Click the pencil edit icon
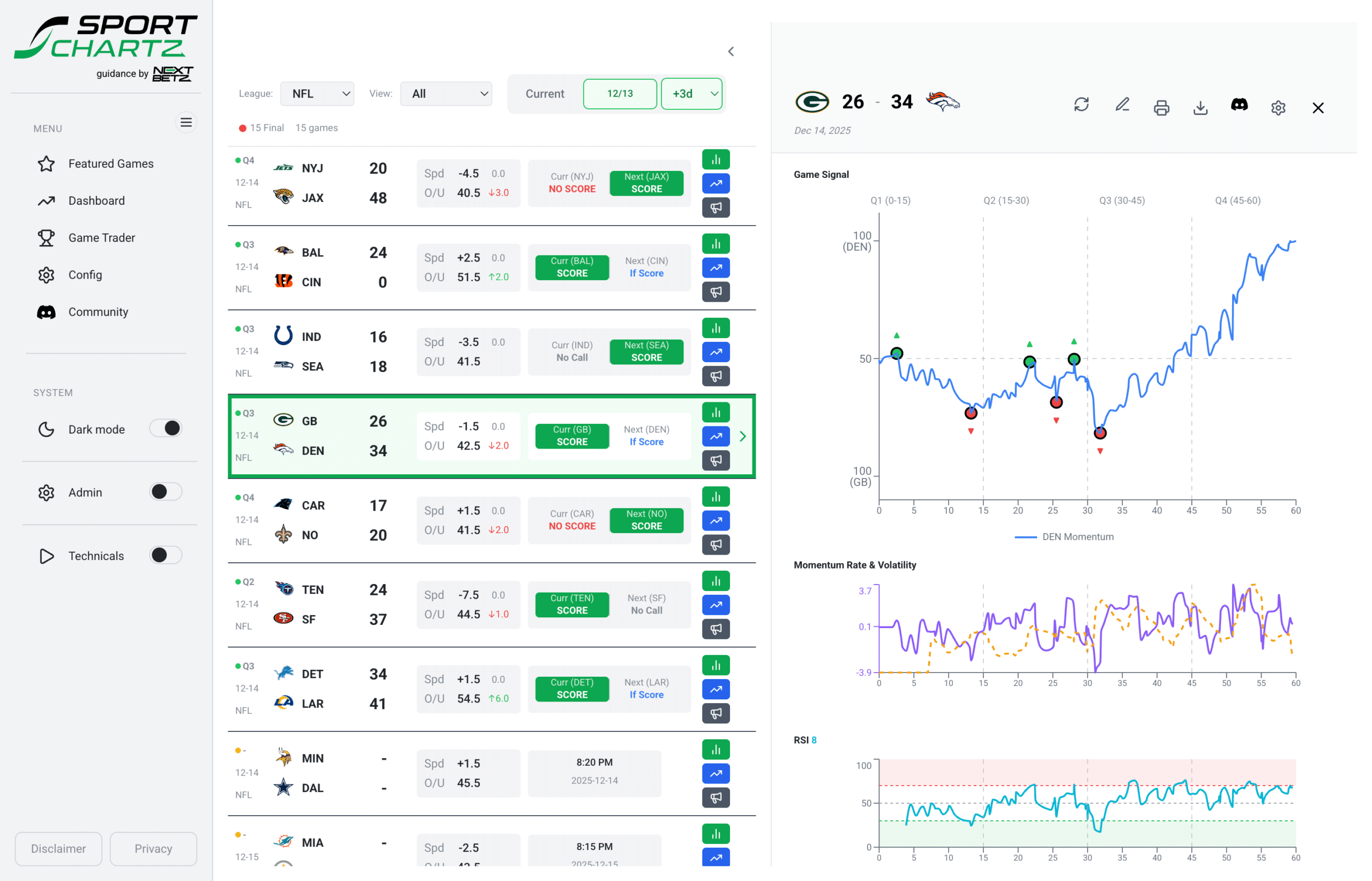The image size is (1372, 881). 1122,106
